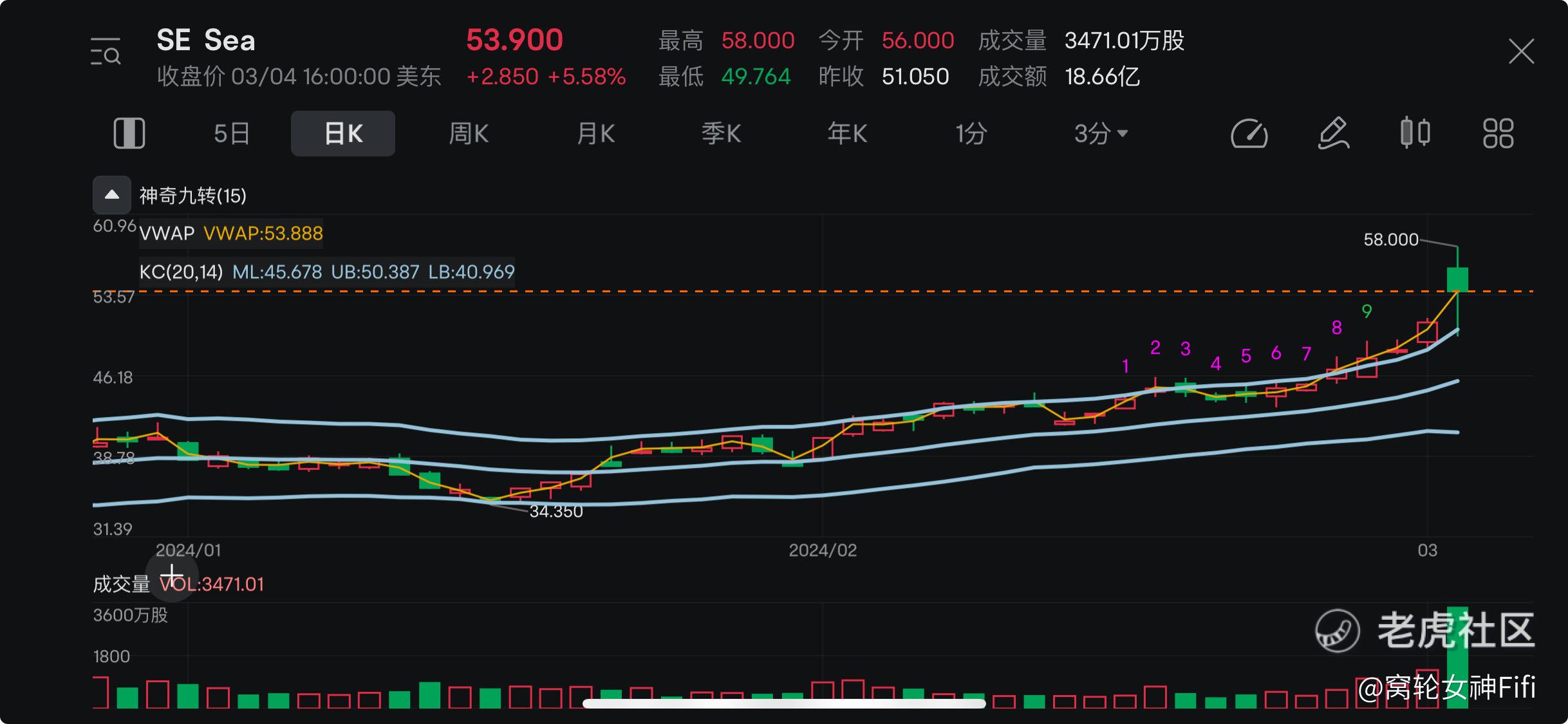Switch to the 周K weekly tab
Viewport: 1568px width, 724px height.
(468, 133)
